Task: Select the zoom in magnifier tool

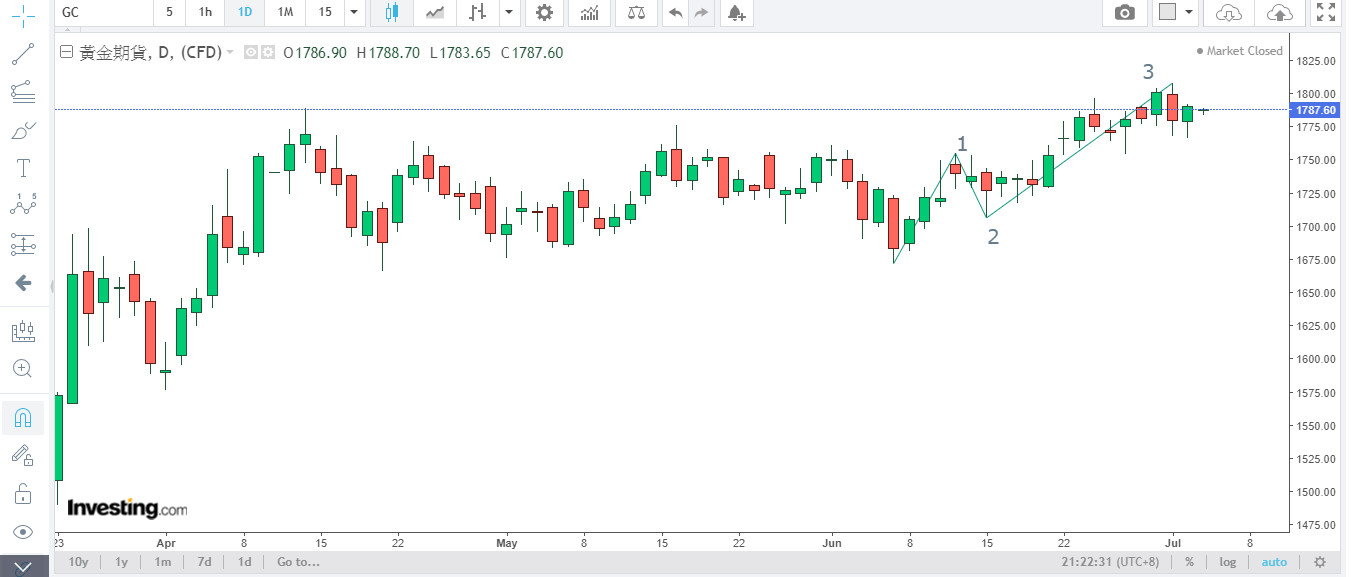Action: (23, 368)
